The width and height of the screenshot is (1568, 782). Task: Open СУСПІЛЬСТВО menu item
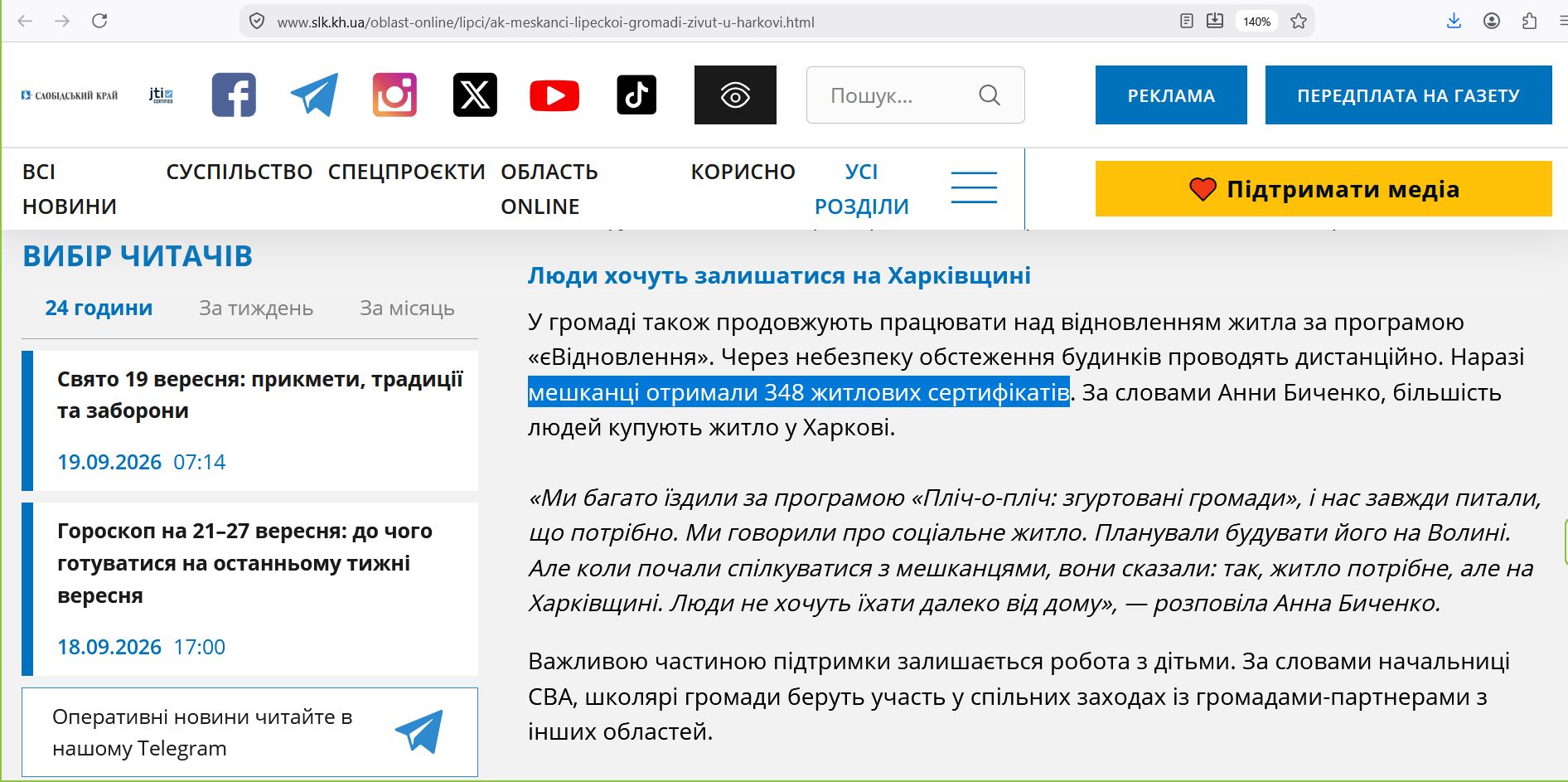(x=240, y=172)
